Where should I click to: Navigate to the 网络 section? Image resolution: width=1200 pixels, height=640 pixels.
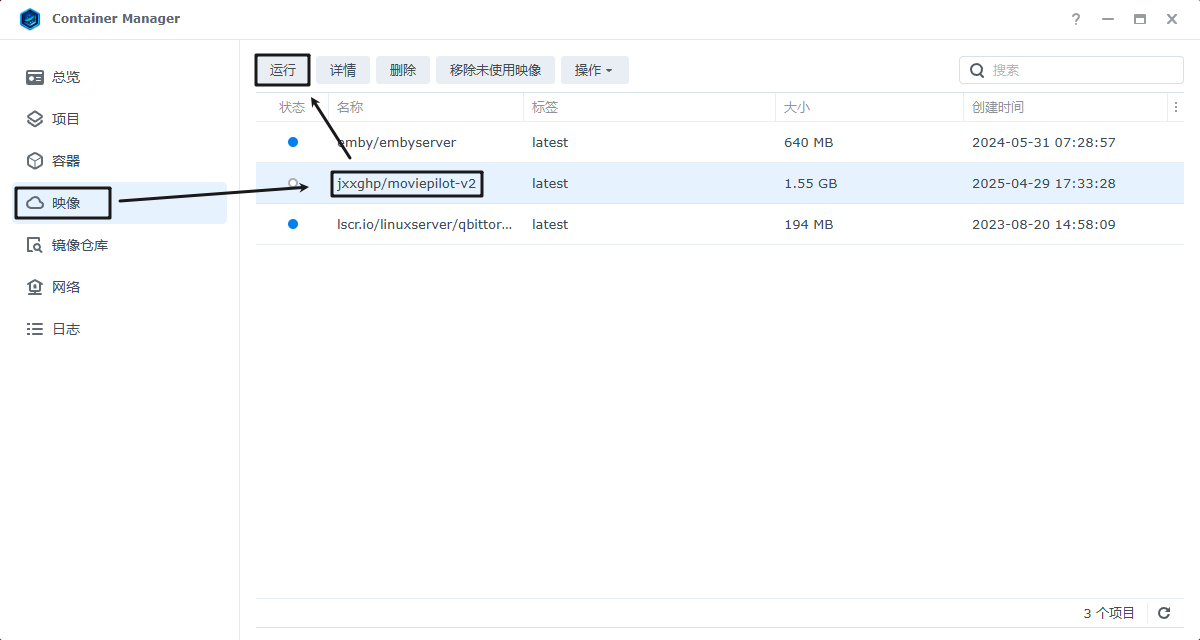120,287
